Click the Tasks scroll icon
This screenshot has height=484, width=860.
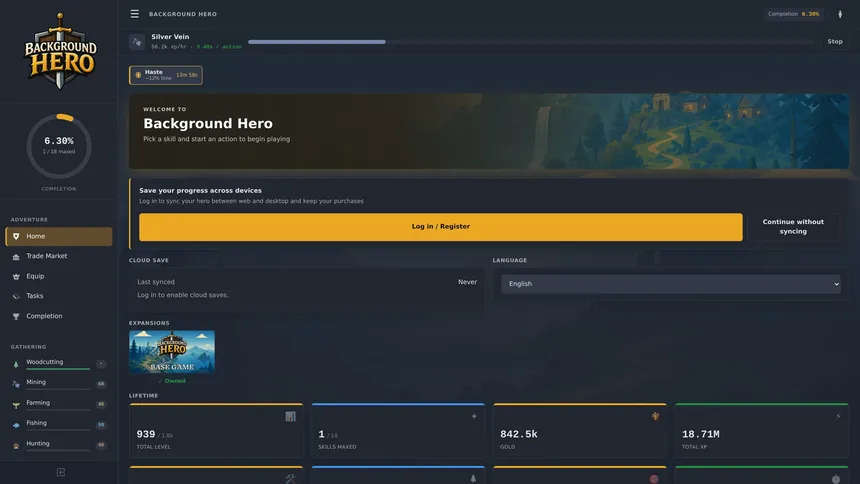pos(16,296)
